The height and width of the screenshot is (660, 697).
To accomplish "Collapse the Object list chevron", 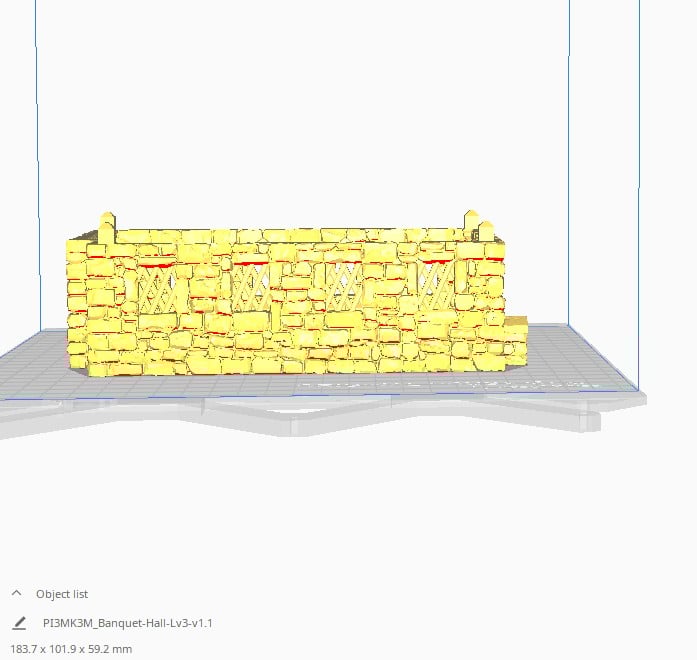I will [17, 593].
